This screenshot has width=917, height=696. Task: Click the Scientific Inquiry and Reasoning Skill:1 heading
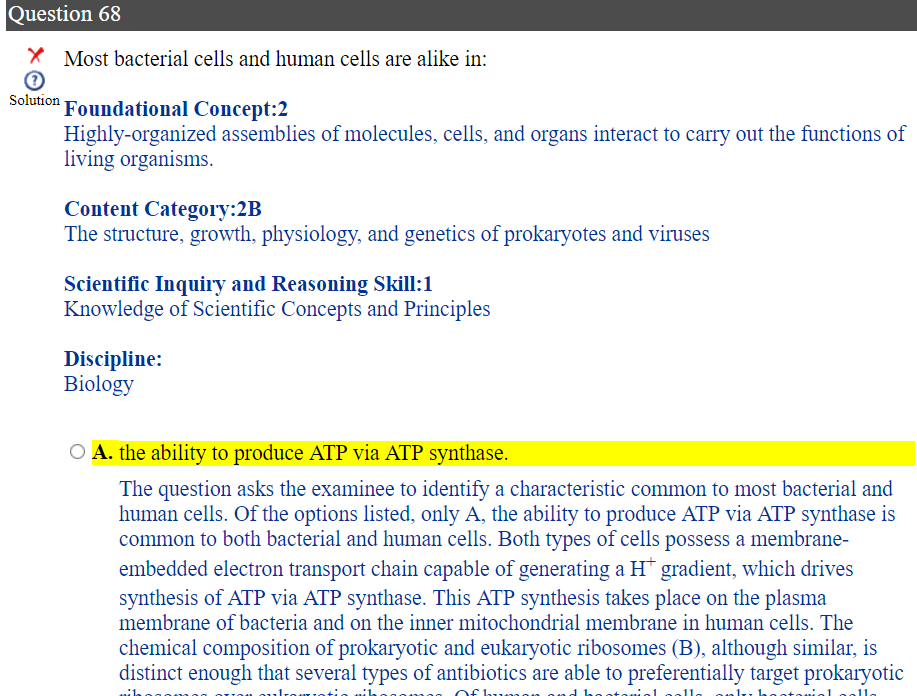click(248, 284)
